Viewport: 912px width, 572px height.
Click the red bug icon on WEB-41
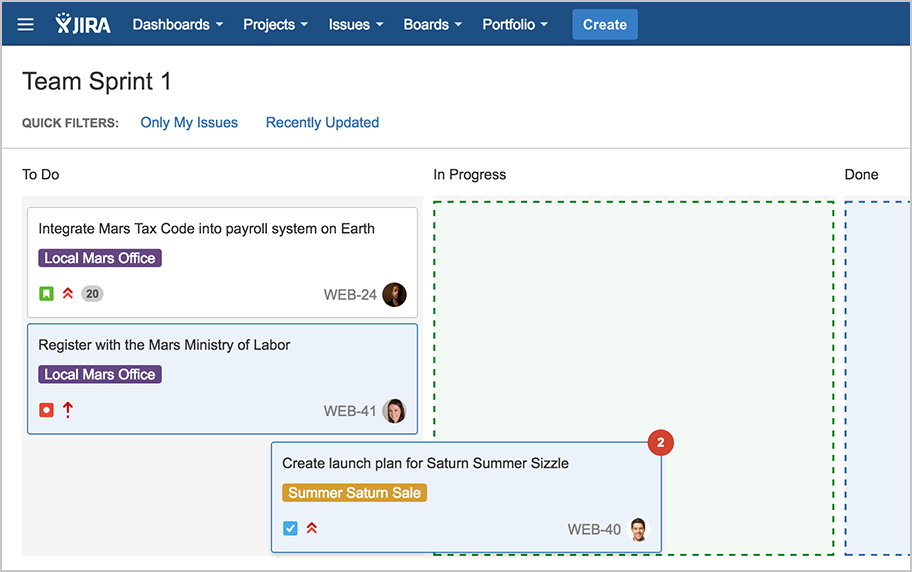tap(46, 410)
